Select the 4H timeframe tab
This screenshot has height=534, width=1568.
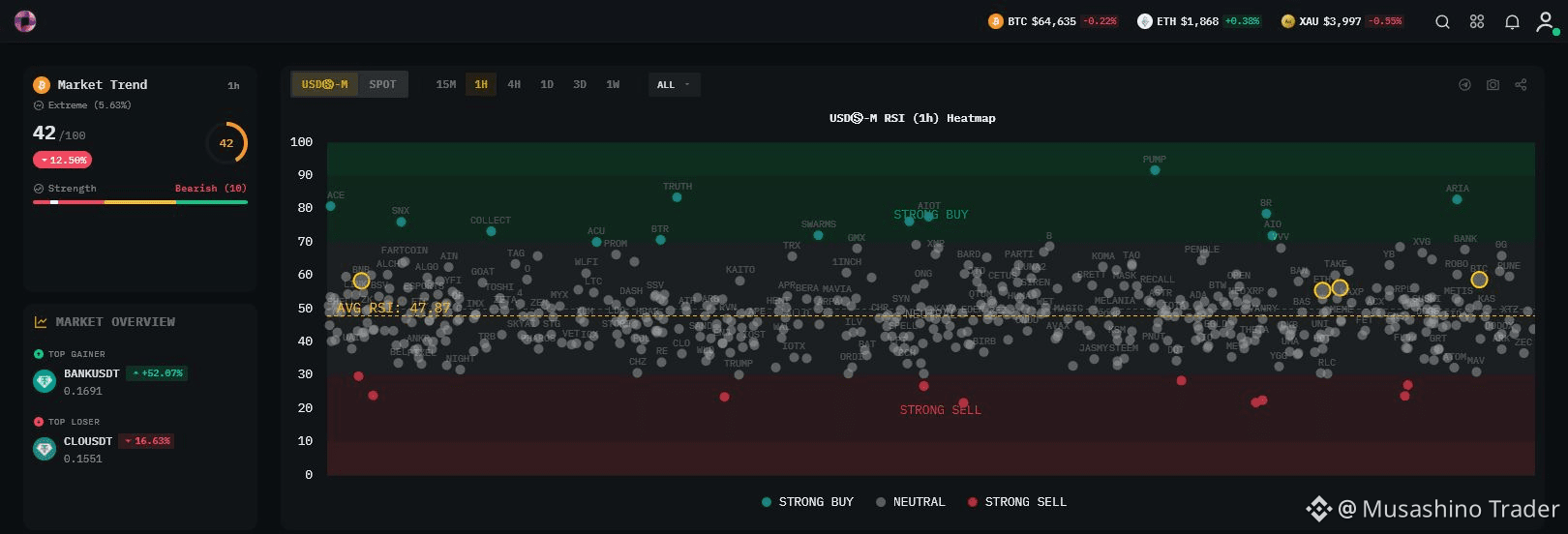tap(514, 84)
